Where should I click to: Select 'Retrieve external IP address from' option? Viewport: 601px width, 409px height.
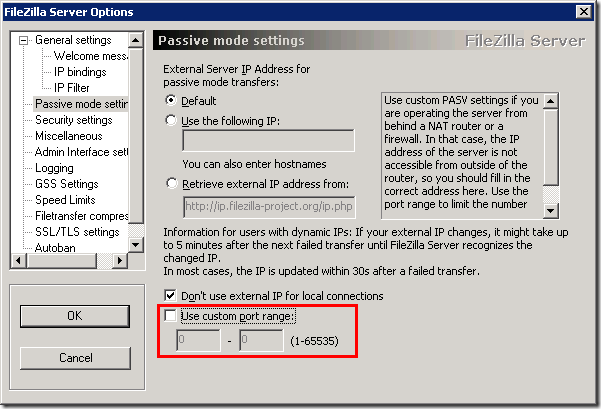click(x=173, y=184)
